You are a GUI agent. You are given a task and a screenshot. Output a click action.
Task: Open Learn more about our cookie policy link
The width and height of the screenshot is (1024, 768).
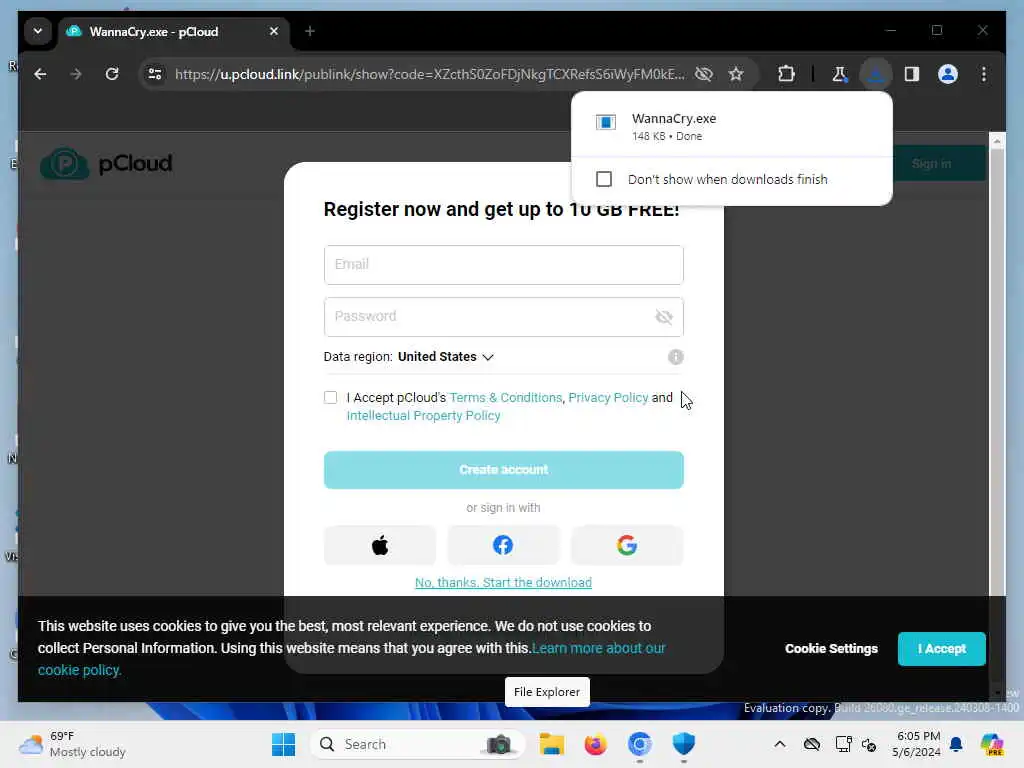coord(598,648)
